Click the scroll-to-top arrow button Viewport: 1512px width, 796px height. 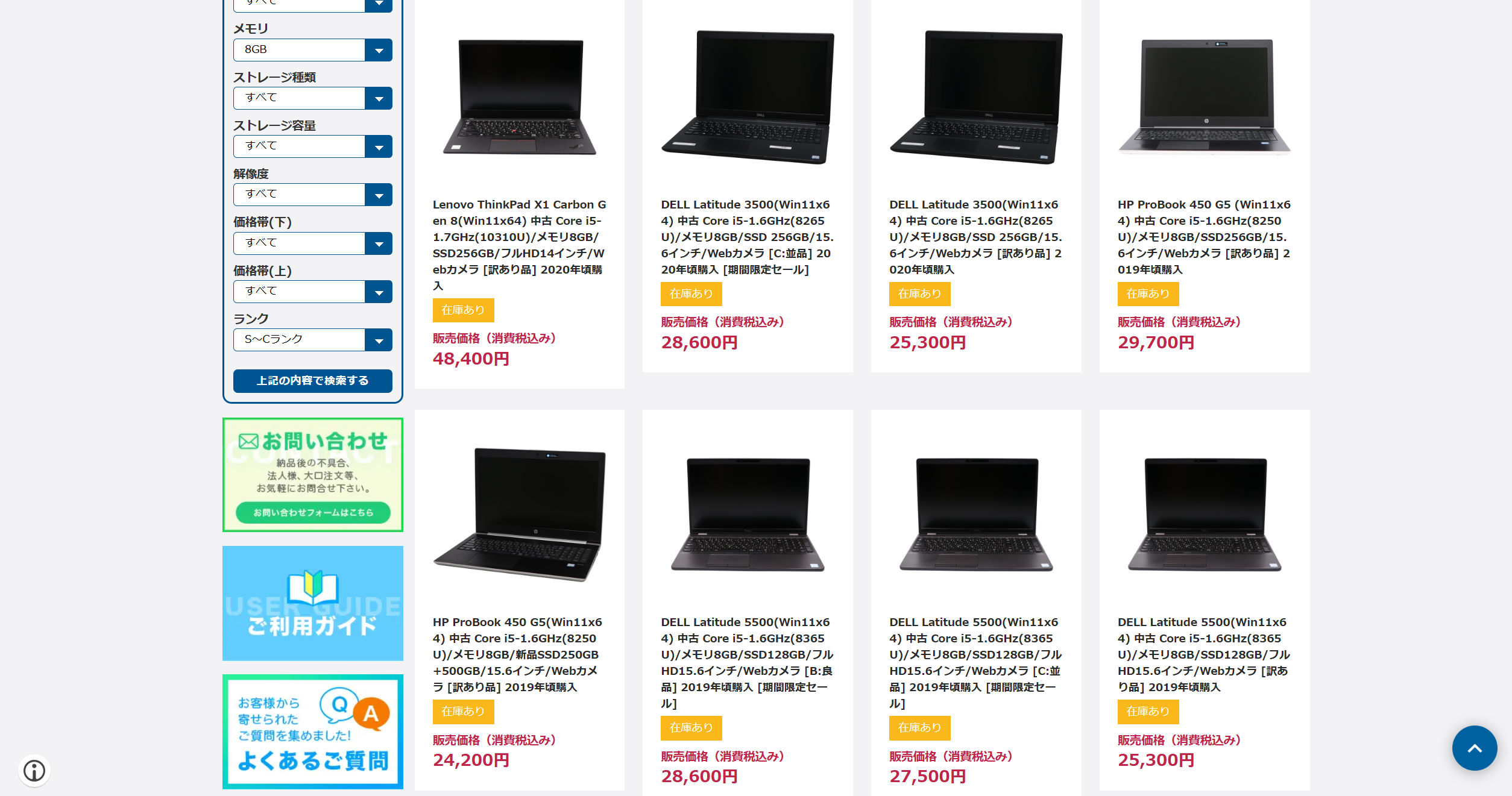(x=1474, y=748)
